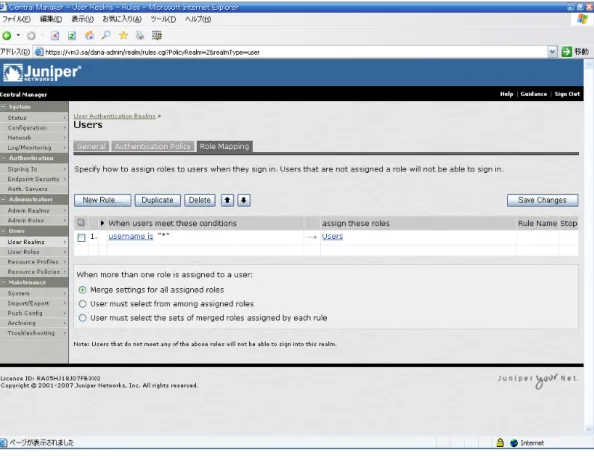594x456 pixels.
Task: Switch to the Authentication Policy tab
Action: (153, 146)
